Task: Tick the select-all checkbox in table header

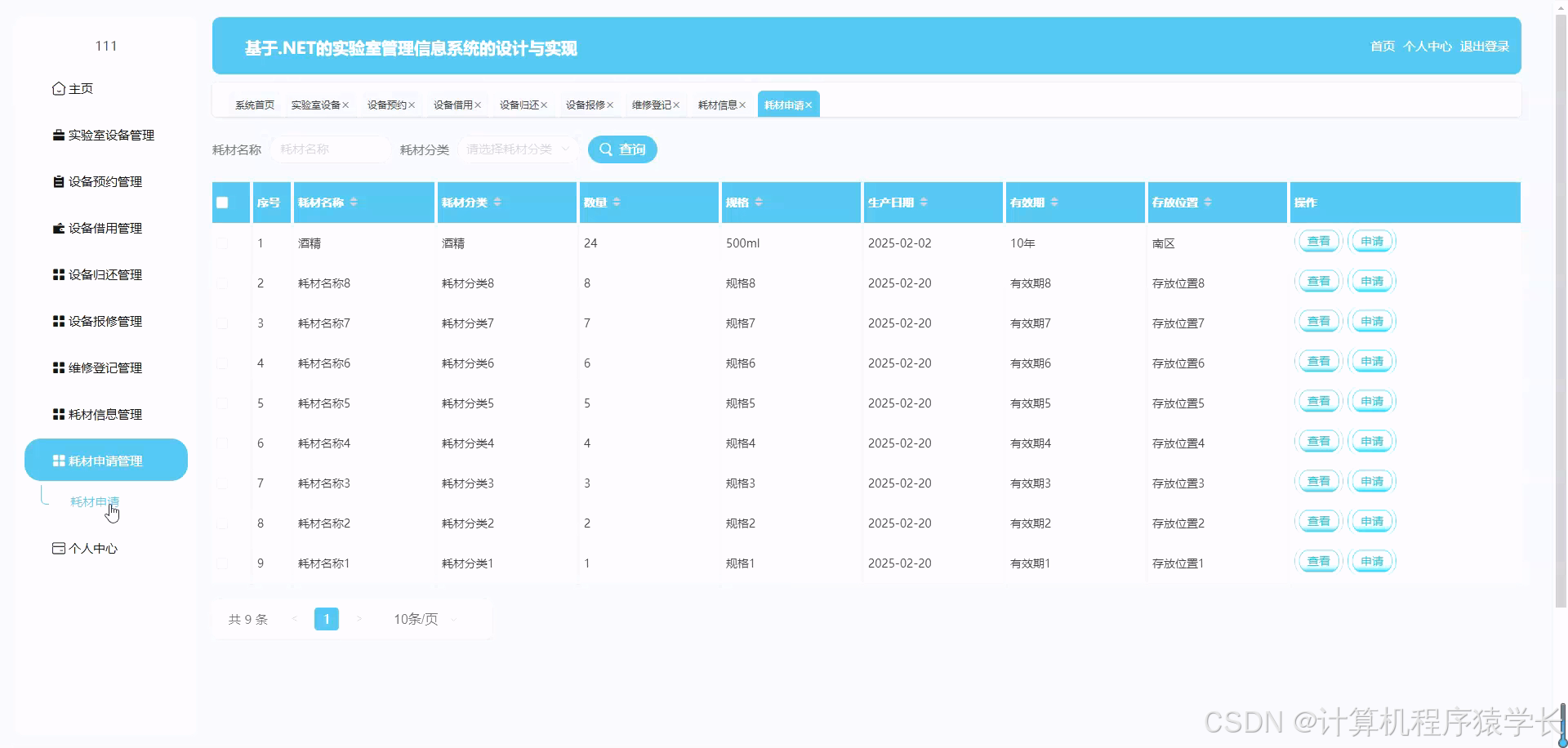Action: tap(222, 203)
